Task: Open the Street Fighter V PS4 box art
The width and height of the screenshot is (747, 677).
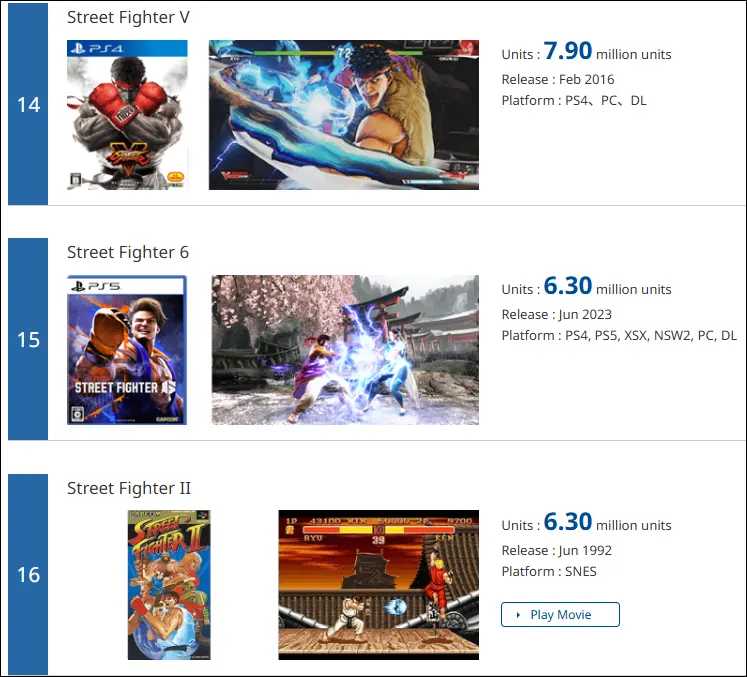Action: coord(127,115)
